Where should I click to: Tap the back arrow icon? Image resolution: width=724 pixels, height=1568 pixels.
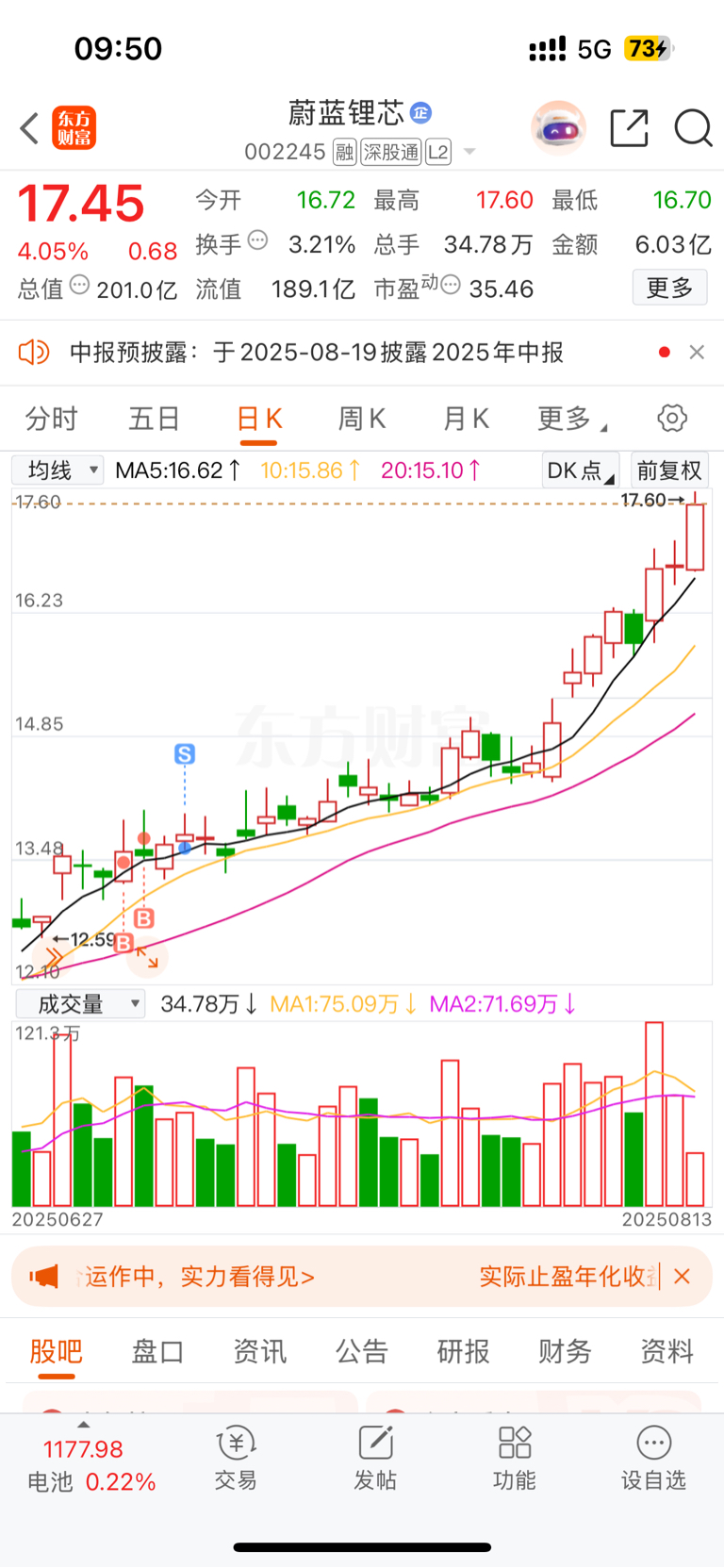[x=29, y=128]
